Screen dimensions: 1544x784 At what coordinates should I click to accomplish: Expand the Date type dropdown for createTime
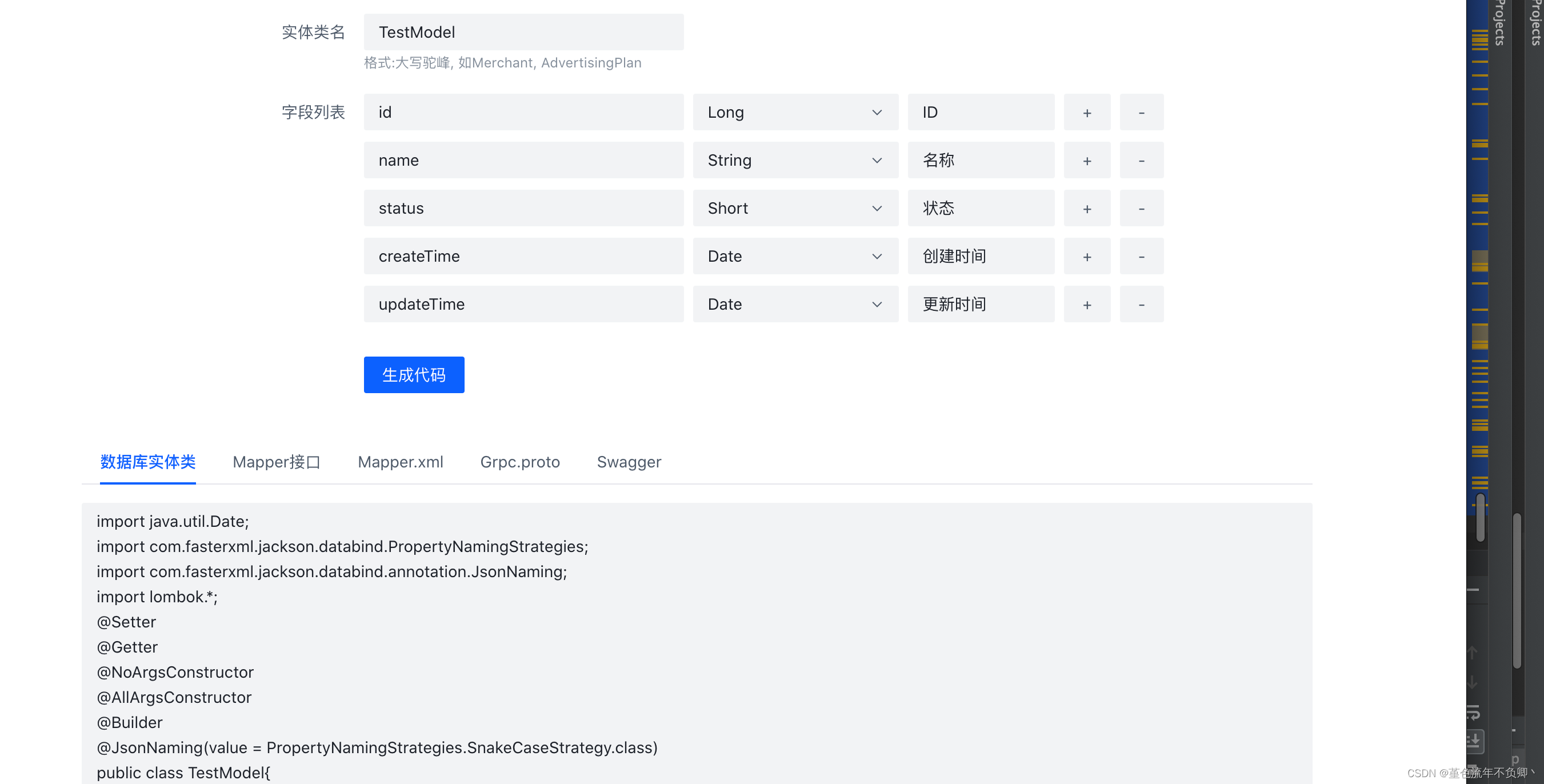coord(795,256)
